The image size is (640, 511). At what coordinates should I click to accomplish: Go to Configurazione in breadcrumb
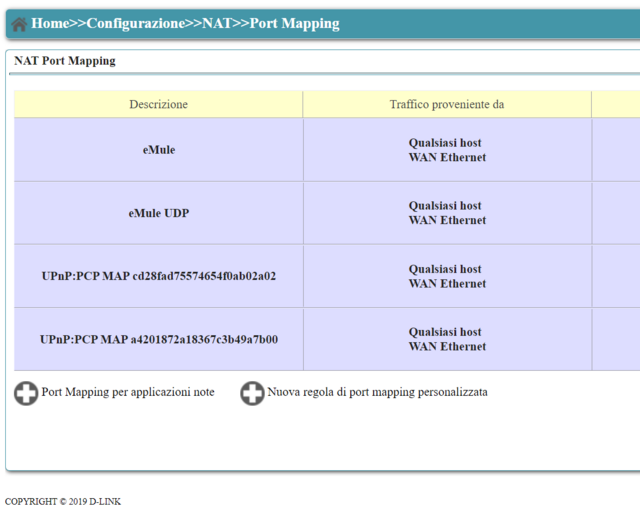(x=136, y=23)
